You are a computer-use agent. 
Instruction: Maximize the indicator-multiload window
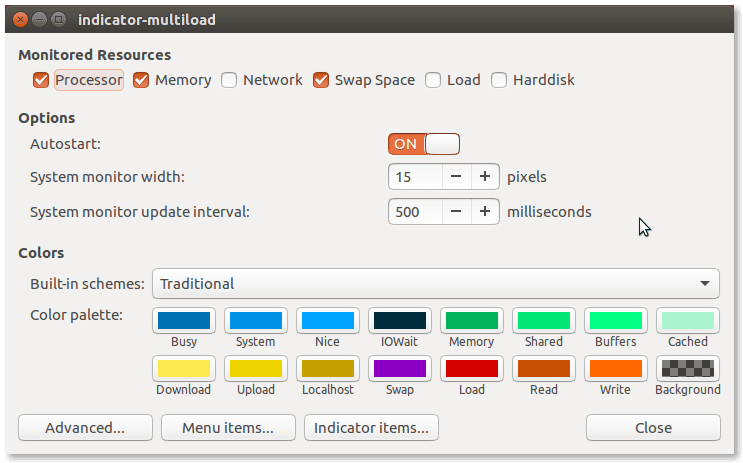tap(59, 19)
